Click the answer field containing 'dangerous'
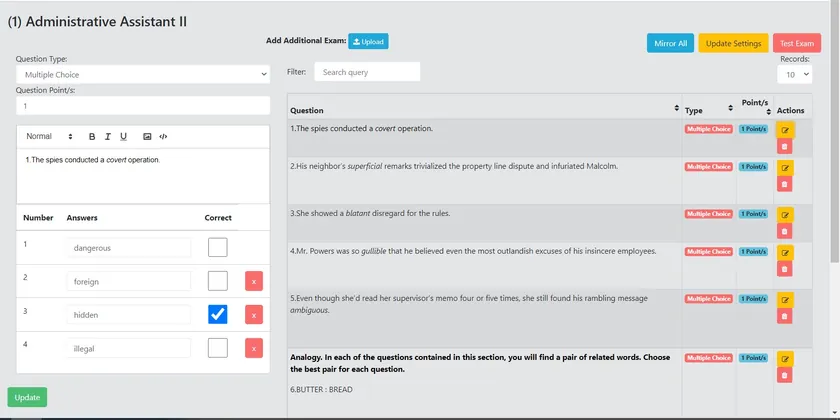 pyautogui.click(x=129, y=248)
